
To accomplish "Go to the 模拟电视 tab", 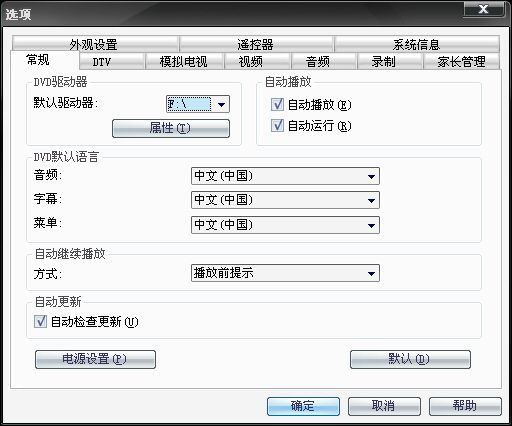I will click(x=184, y=61).
